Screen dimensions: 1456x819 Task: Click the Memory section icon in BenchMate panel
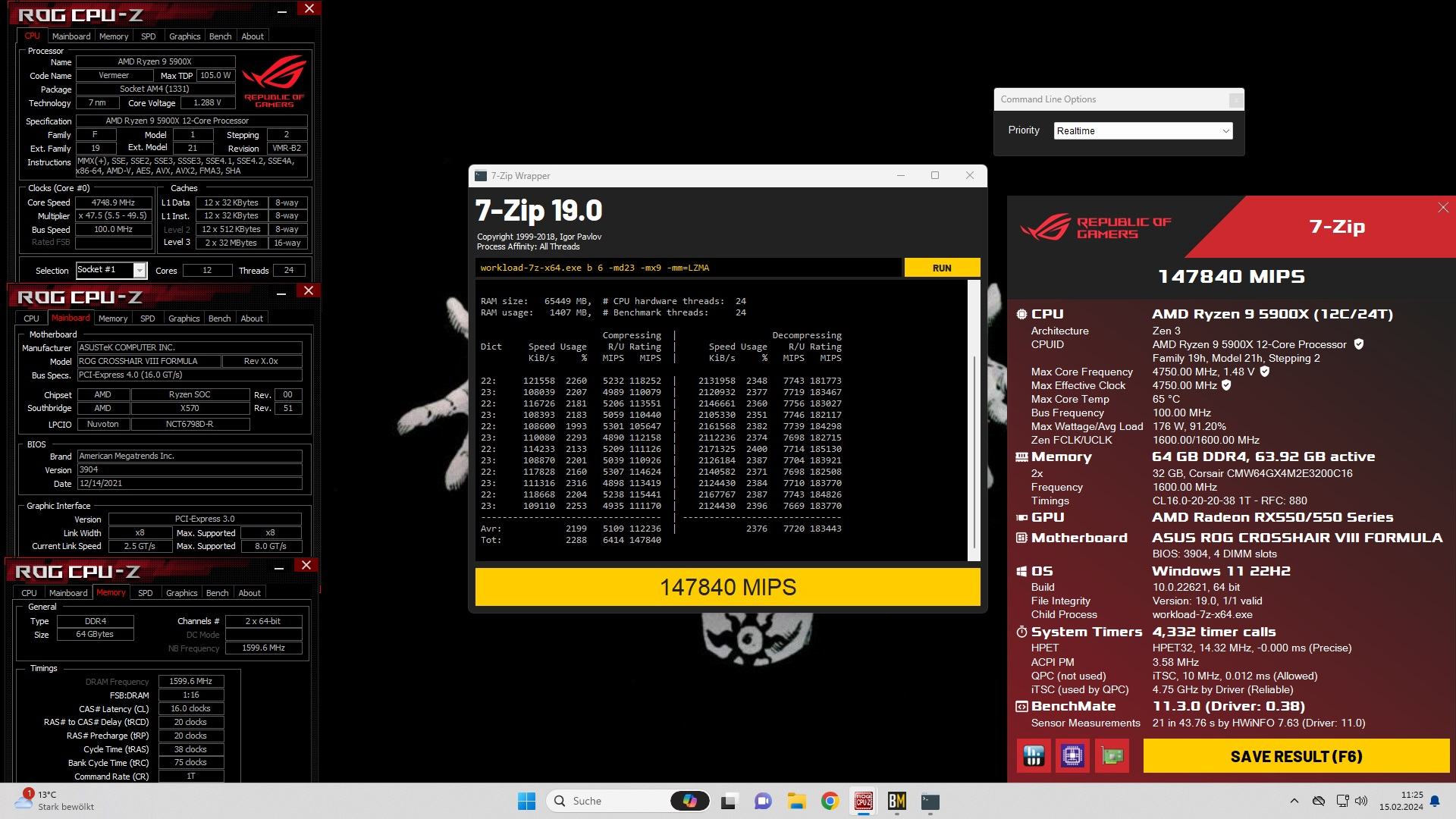point(1021,457)
